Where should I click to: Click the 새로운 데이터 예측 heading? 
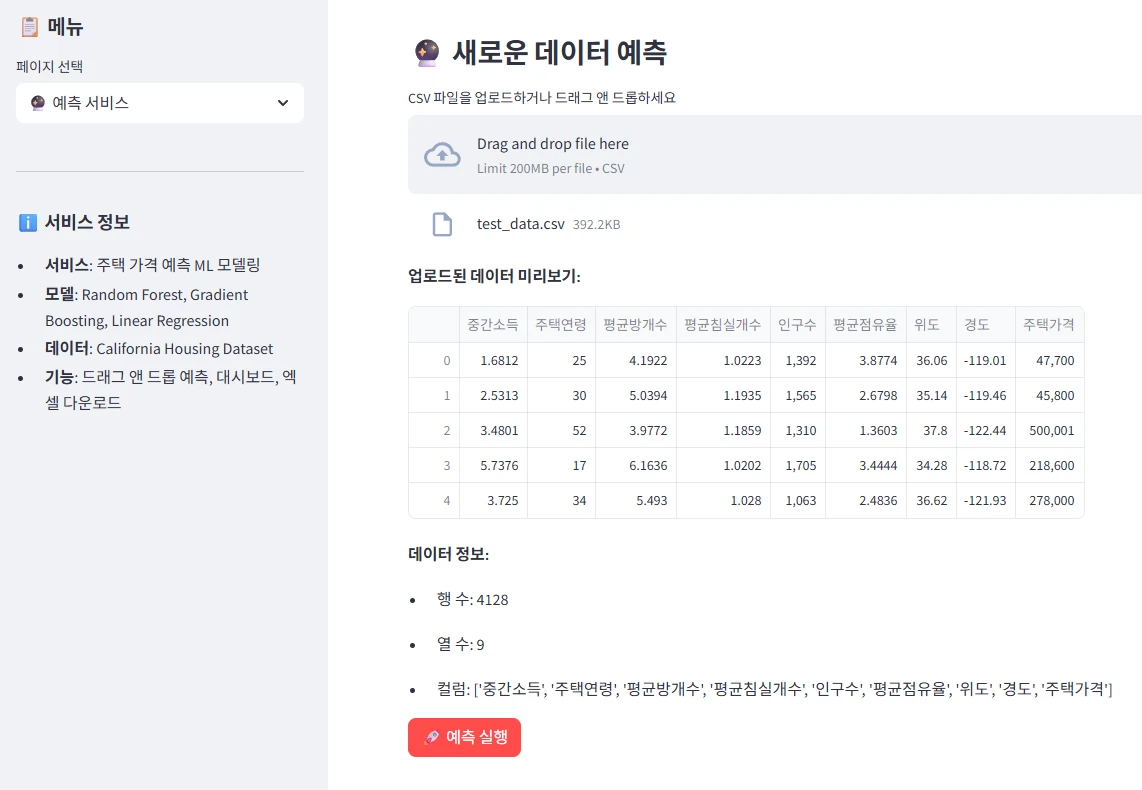[559, 52]
